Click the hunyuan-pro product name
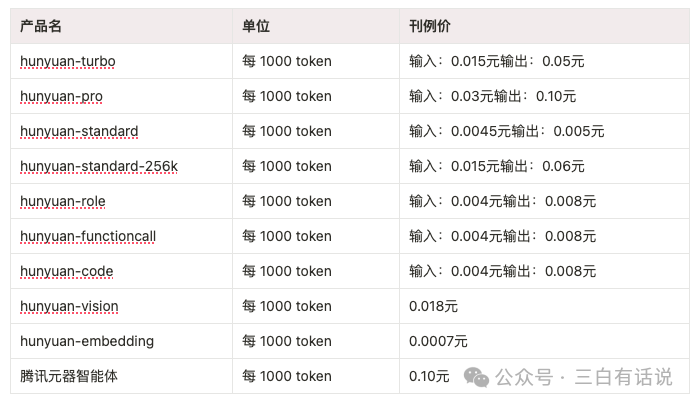This screenshot has height=405, width=695. [x=61, y=96]
